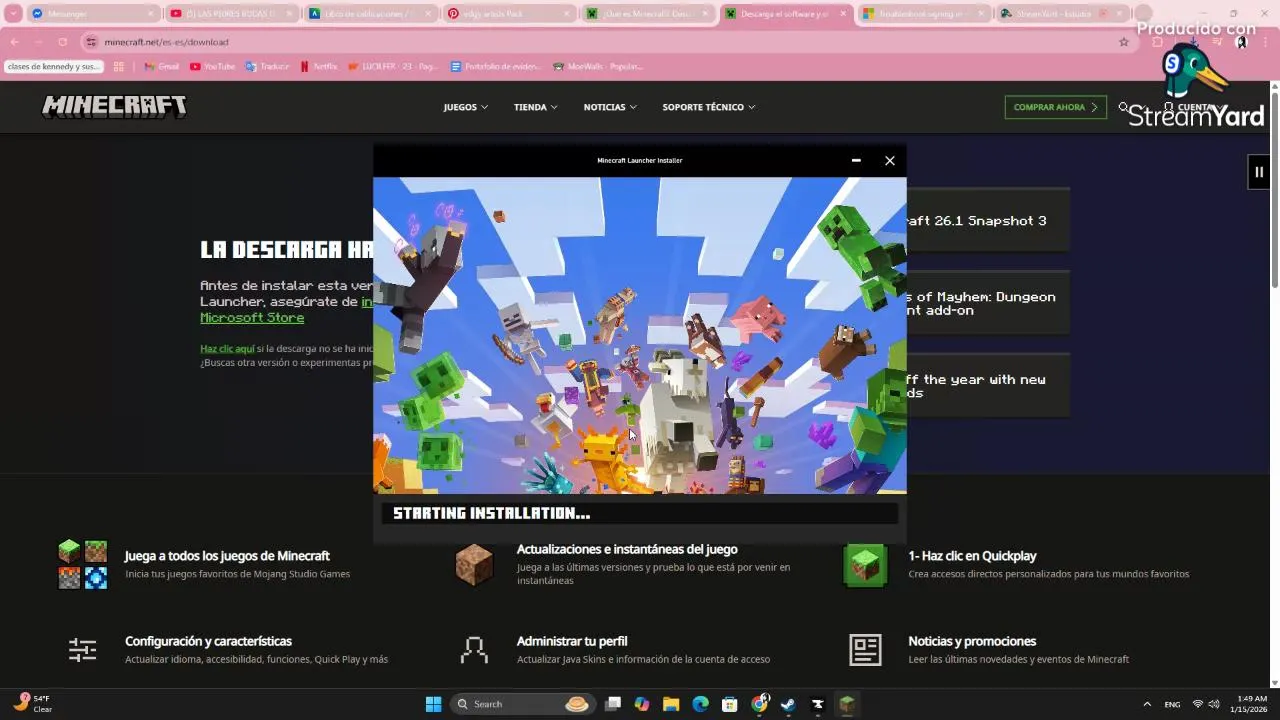Switch to the LAS PEORES BODAS YouTube tab
Screen dimensions: 1280x720
(231, 14)
